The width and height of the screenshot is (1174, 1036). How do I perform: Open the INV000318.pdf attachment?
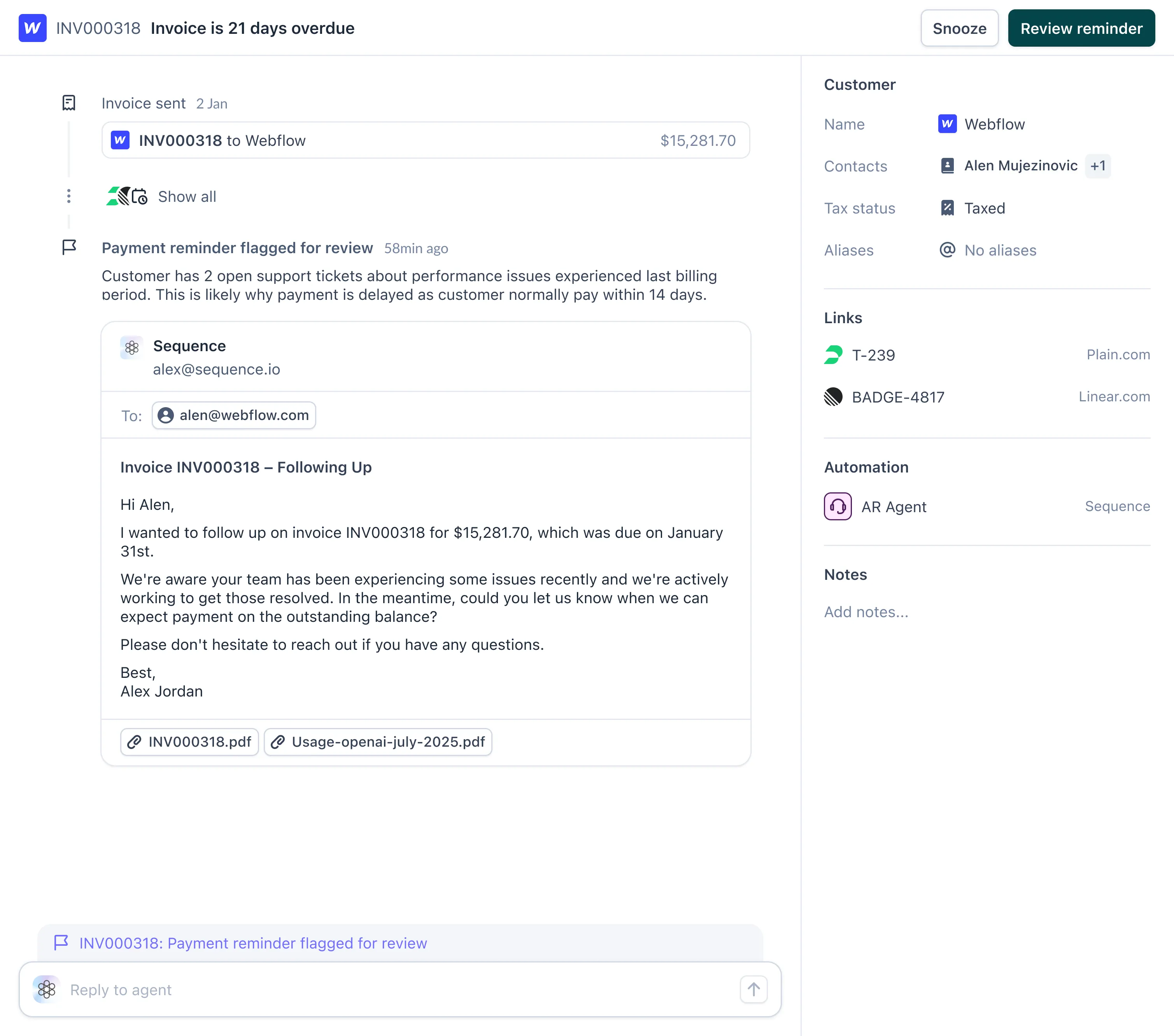pos(189,742)
